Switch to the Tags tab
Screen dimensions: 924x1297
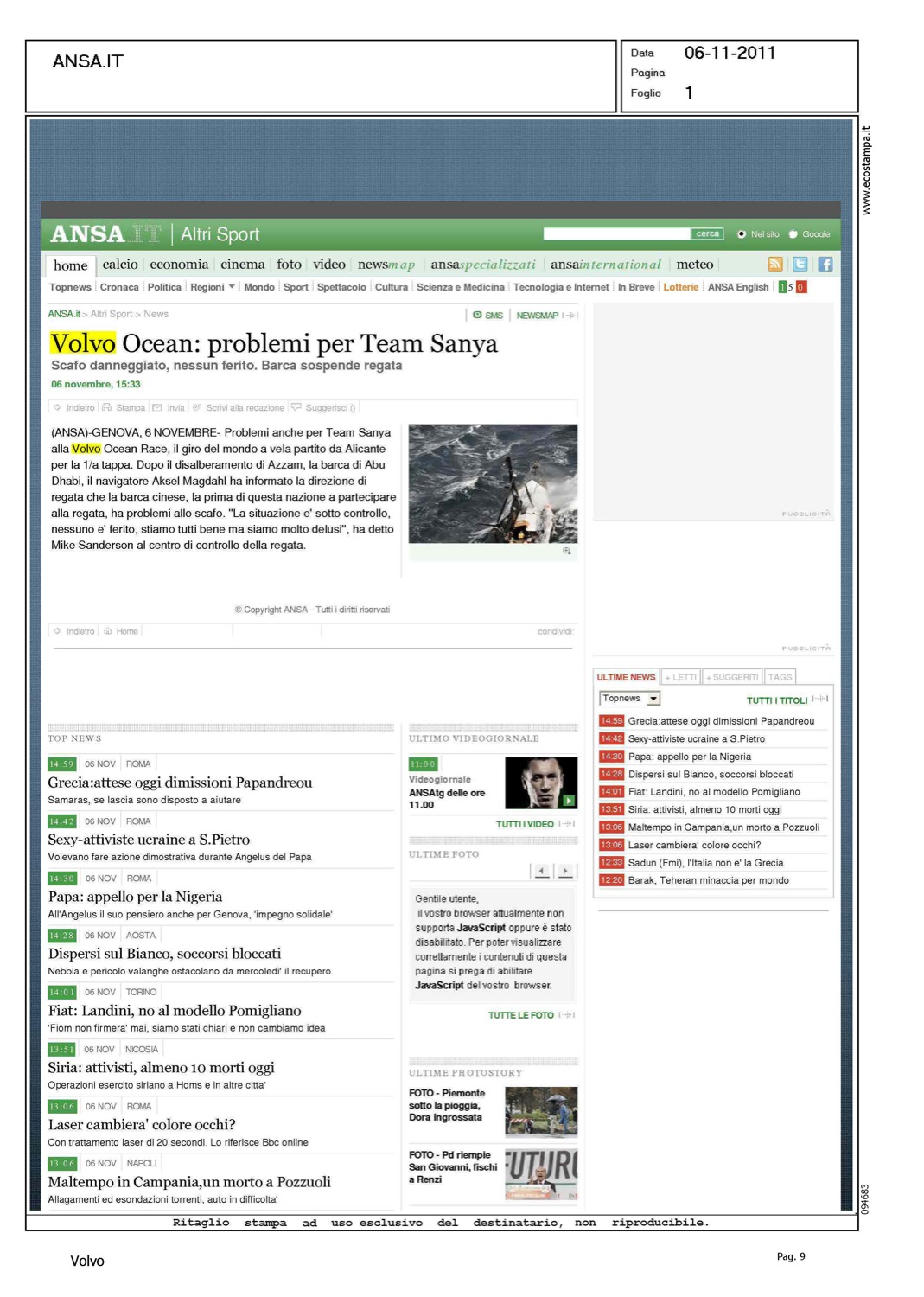coord(780,677)
